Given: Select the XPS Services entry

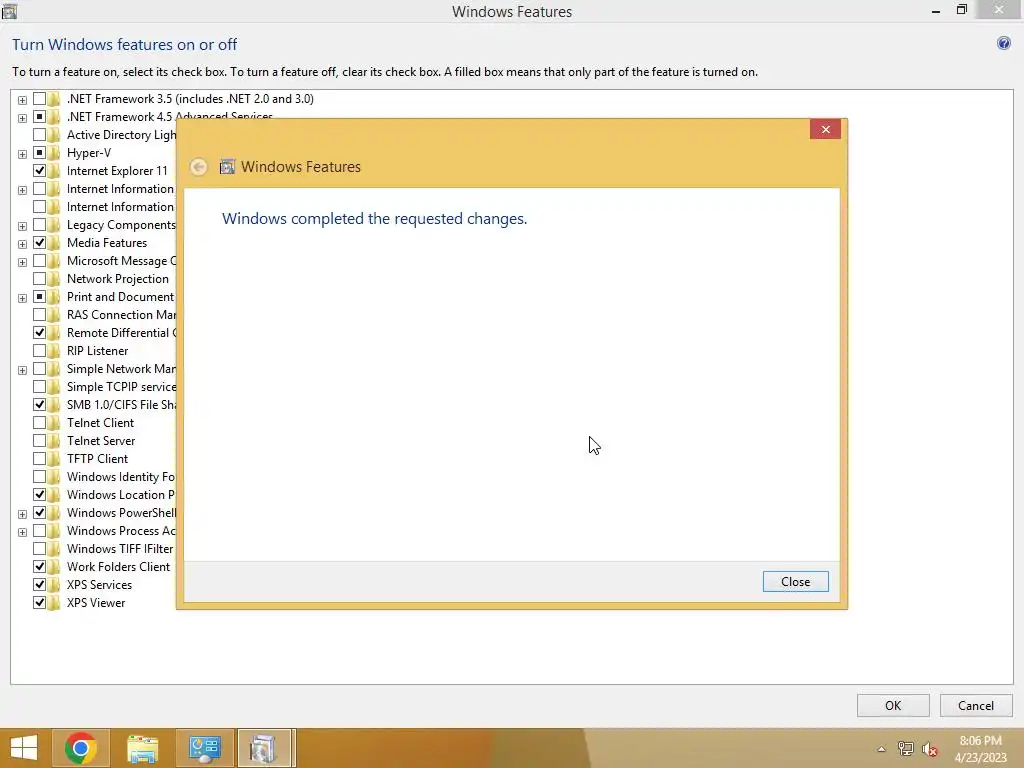Looking at the screenshot, I should [x=99, y=584].
